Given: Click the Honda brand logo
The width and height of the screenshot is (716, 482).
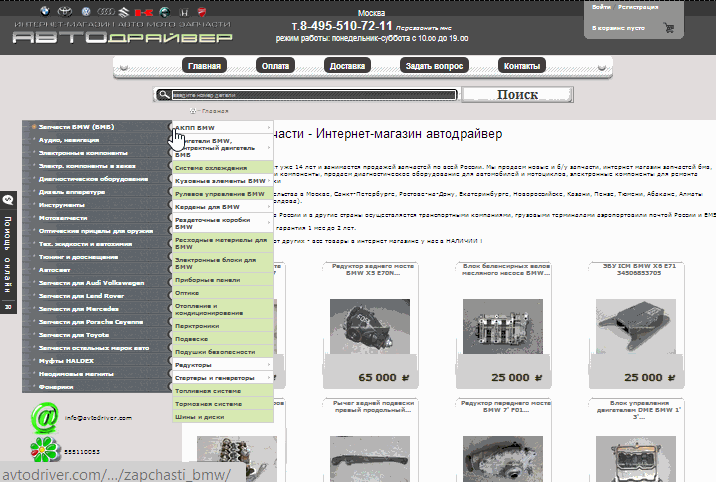Looking at the screenshot, I should (x=184, y=13).
